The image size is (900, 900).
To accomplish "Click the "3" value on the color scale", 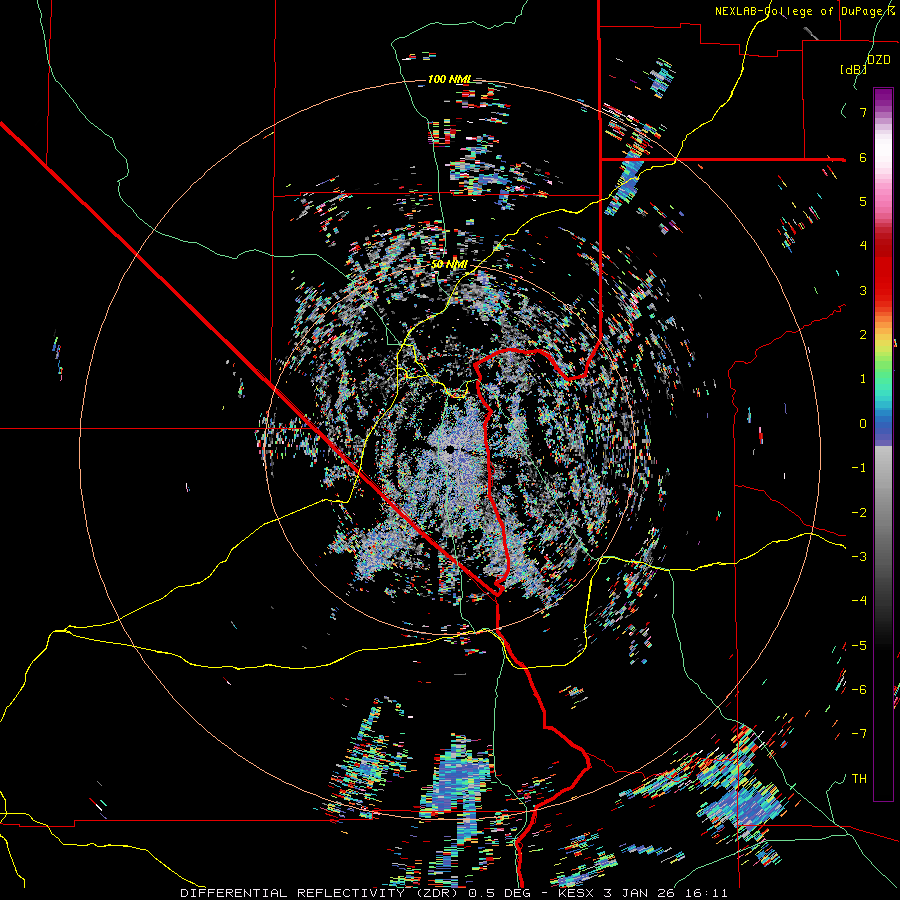I will [863, 290].
